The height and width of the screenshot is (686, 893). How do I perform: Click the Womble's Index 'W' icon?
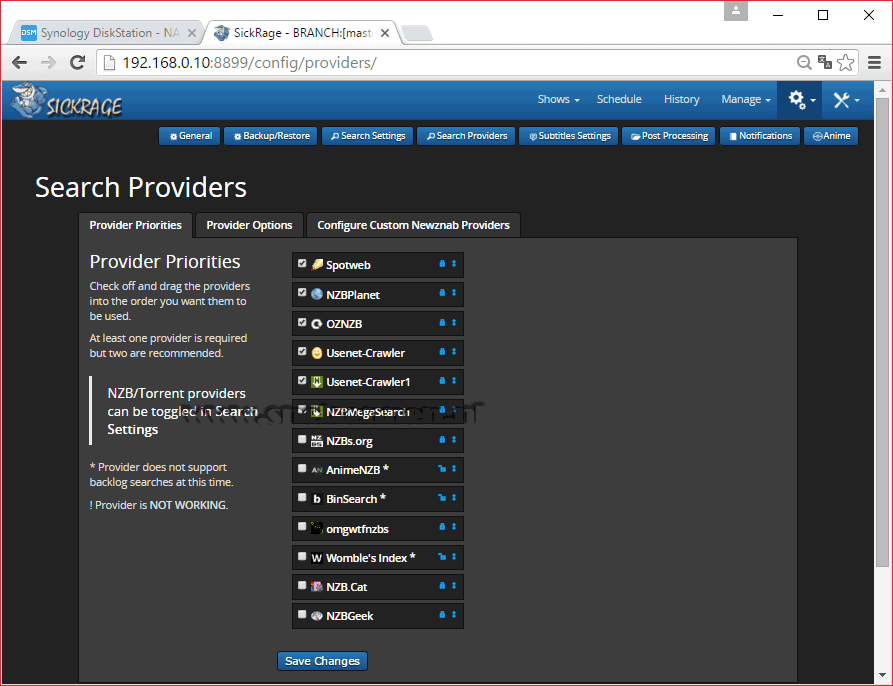[x=317, y=558]
